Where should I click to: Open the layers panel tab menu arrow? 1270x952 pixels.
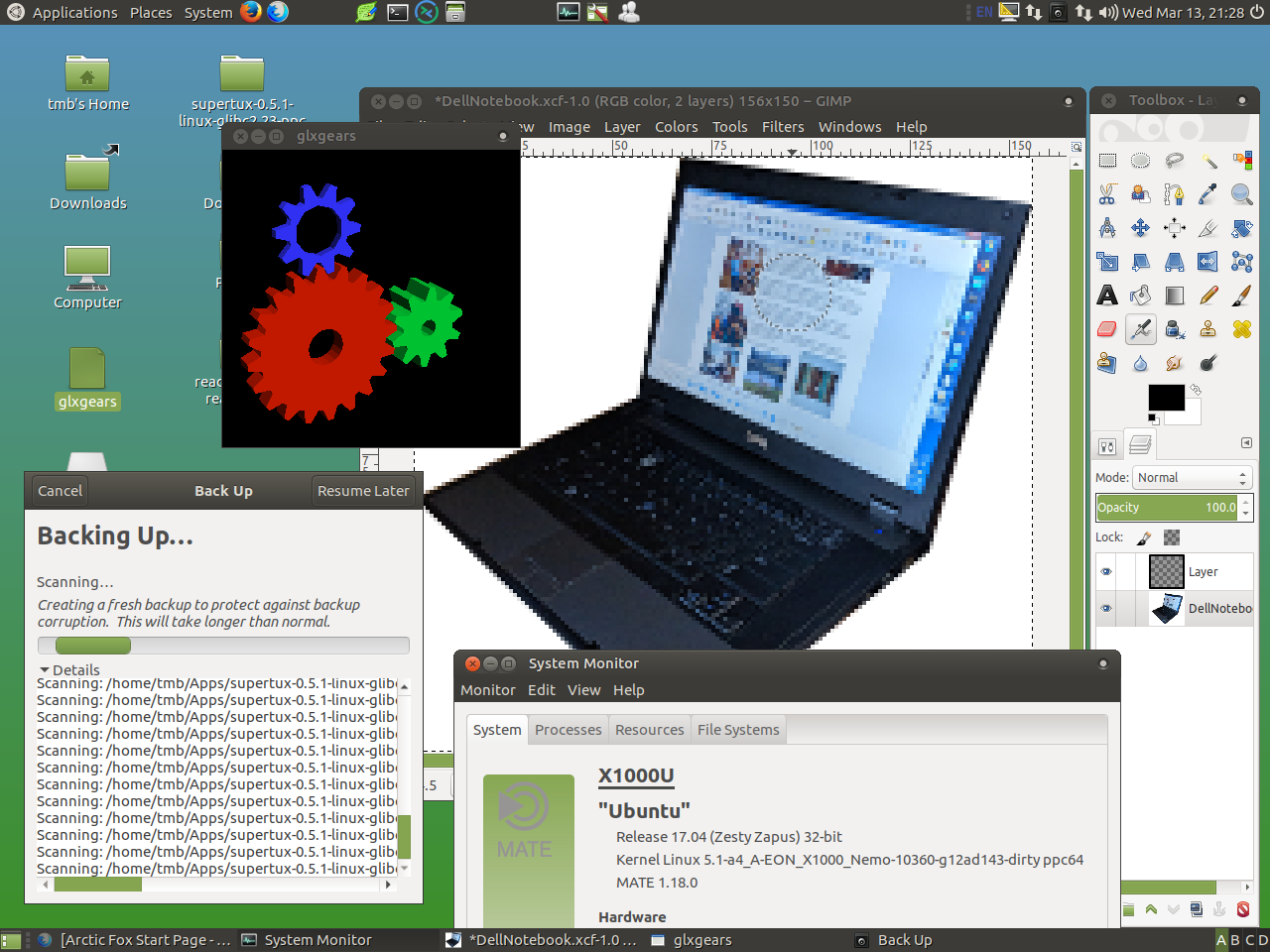pyautogui.click(x=1246, y=443)
